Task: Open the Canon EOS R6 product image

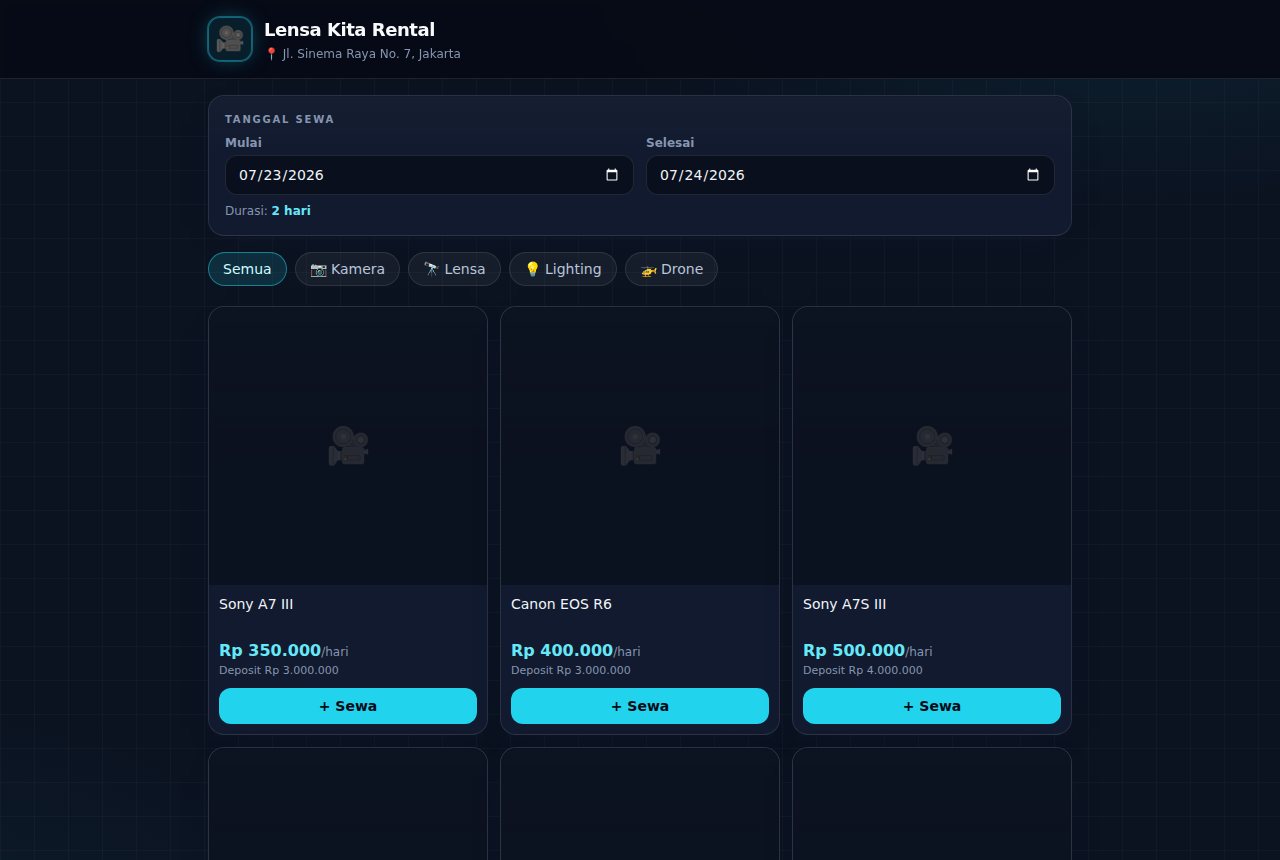Action: [x=640, y=446]
